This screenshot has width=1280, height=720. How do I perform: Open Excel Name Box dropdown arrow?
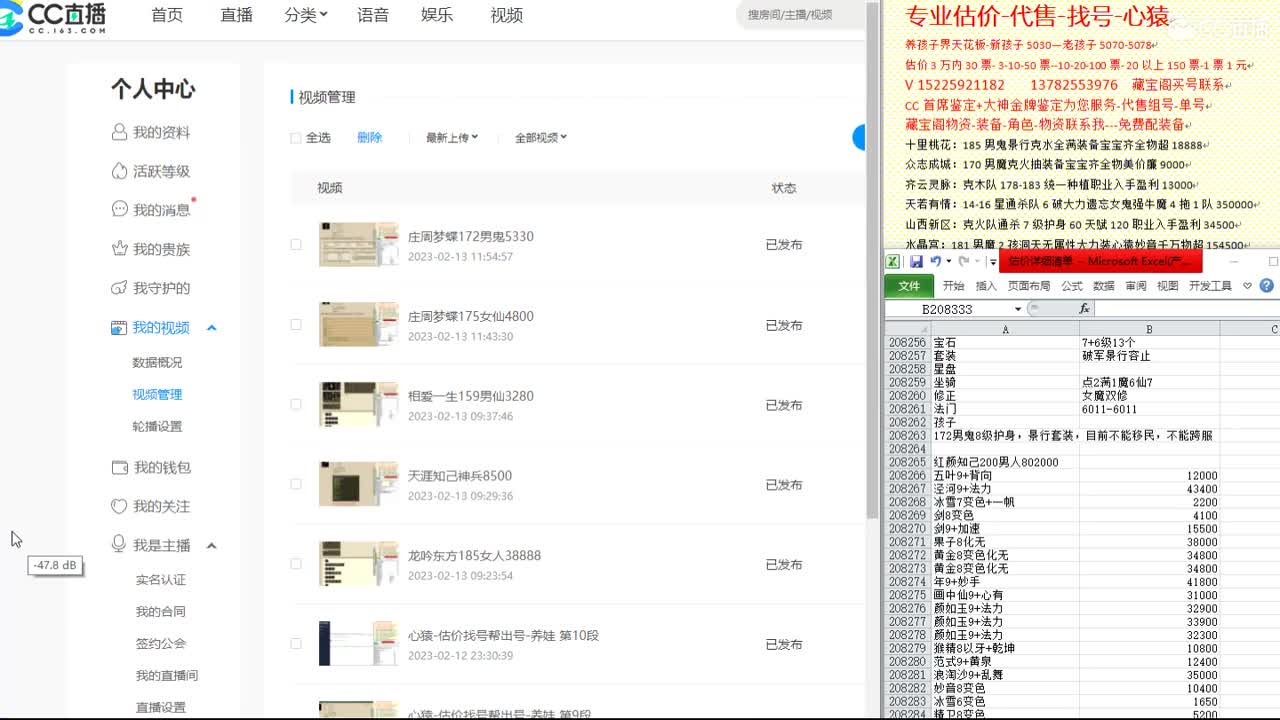1018,309
